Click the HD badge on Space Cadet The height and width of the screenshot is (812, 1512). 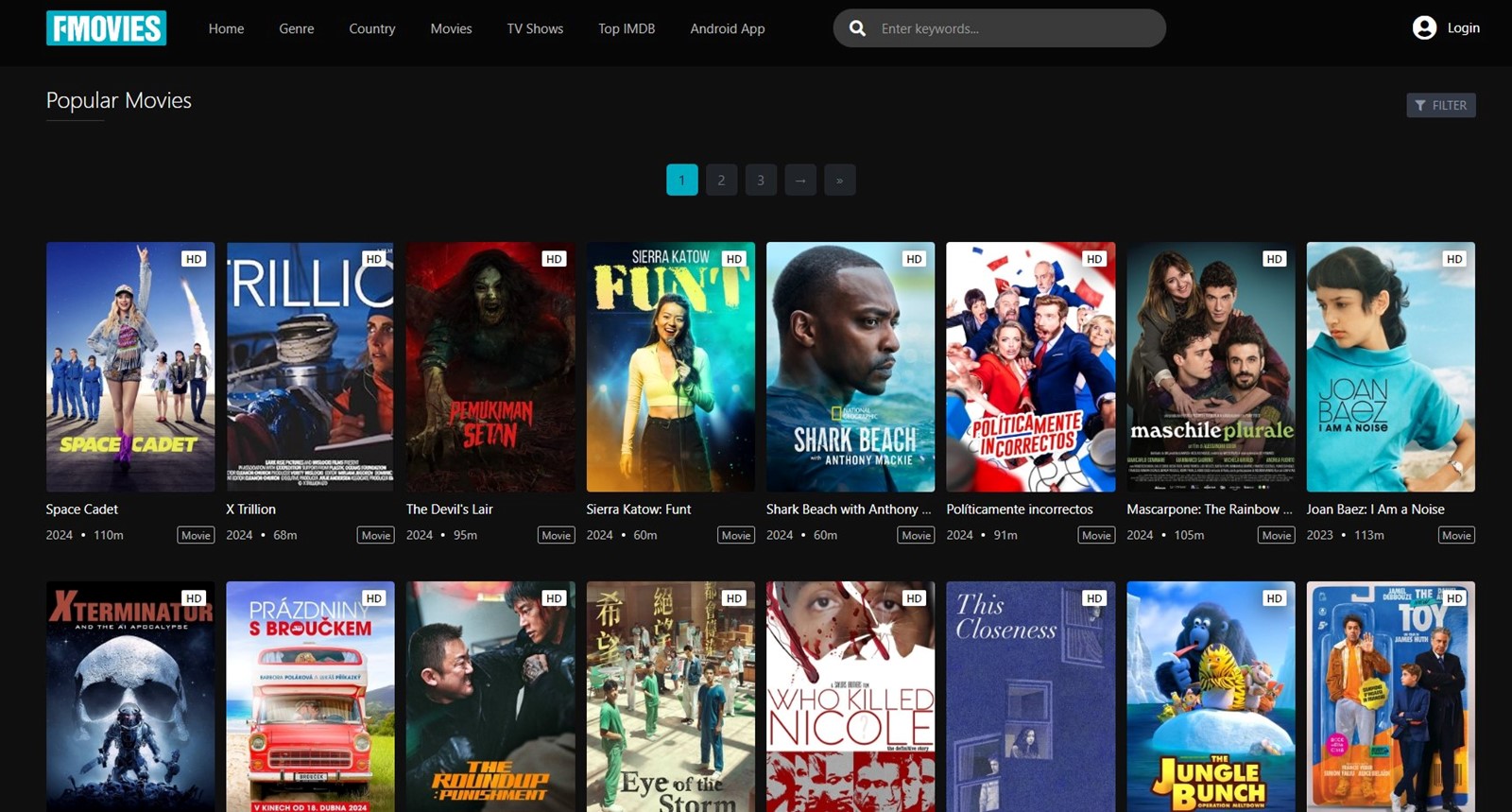tap(194, 259)
